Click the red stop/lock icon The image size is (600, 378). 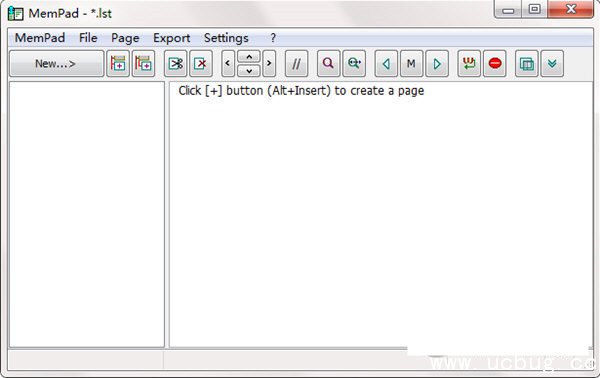494,64
